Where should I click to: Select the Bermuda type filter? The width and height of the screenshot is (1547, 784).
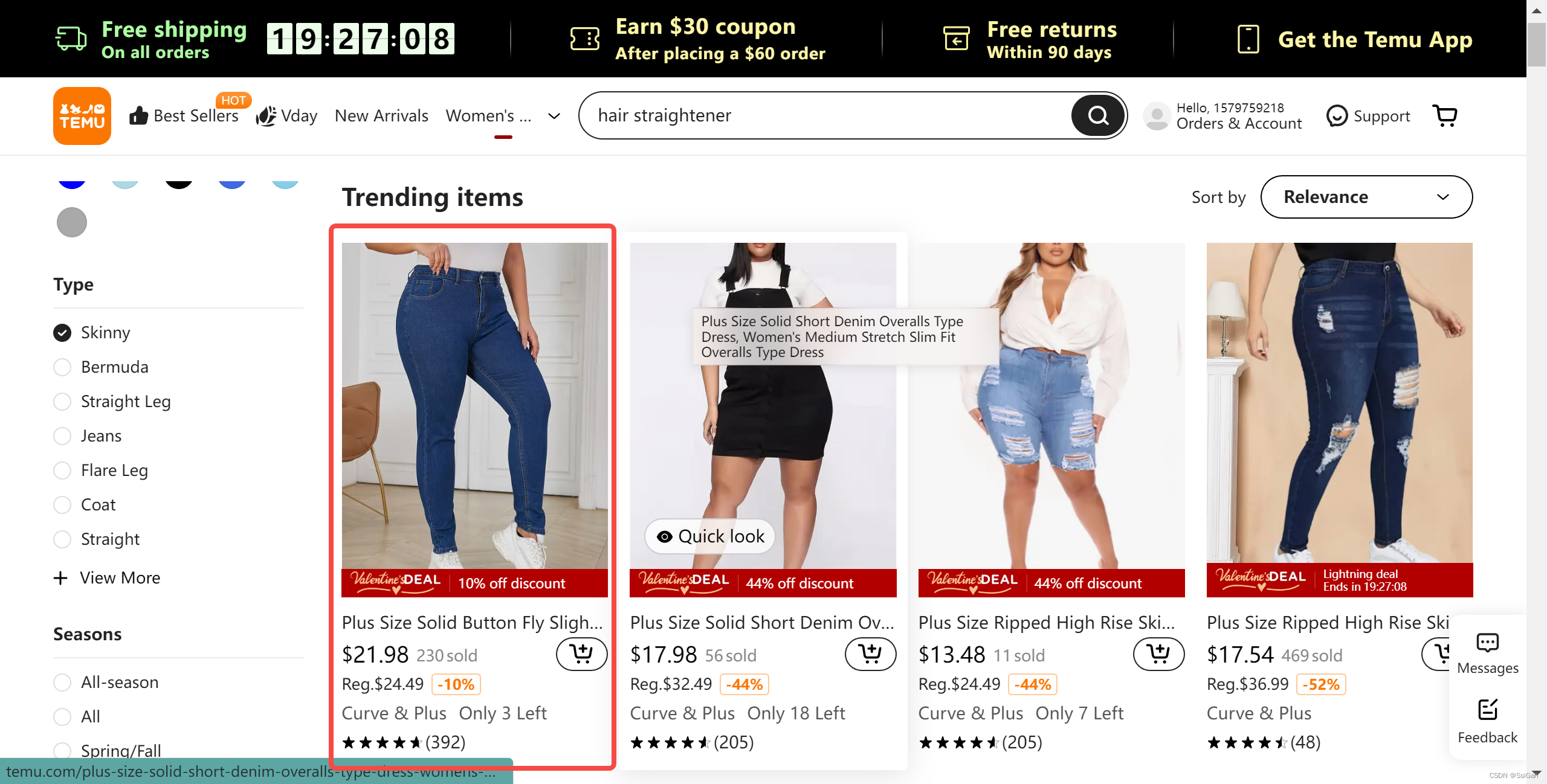coord(62,367)
